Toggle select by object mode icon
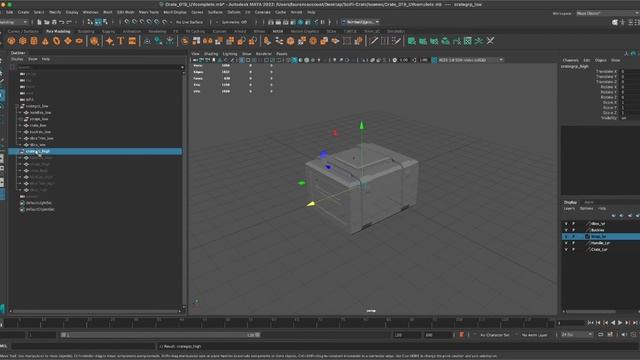640x360 pixels. (98, 22)
